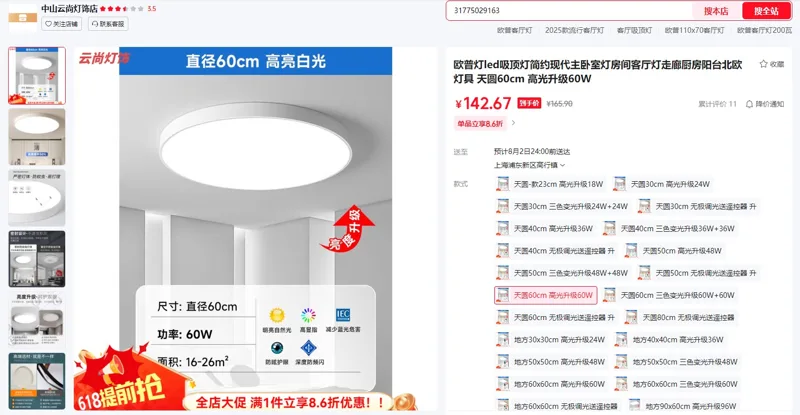The width and height of the screenshot is (800, 415).
Task: Click the selected variant 天圆60cm 高光升级60W
Action: pos(545,296)
